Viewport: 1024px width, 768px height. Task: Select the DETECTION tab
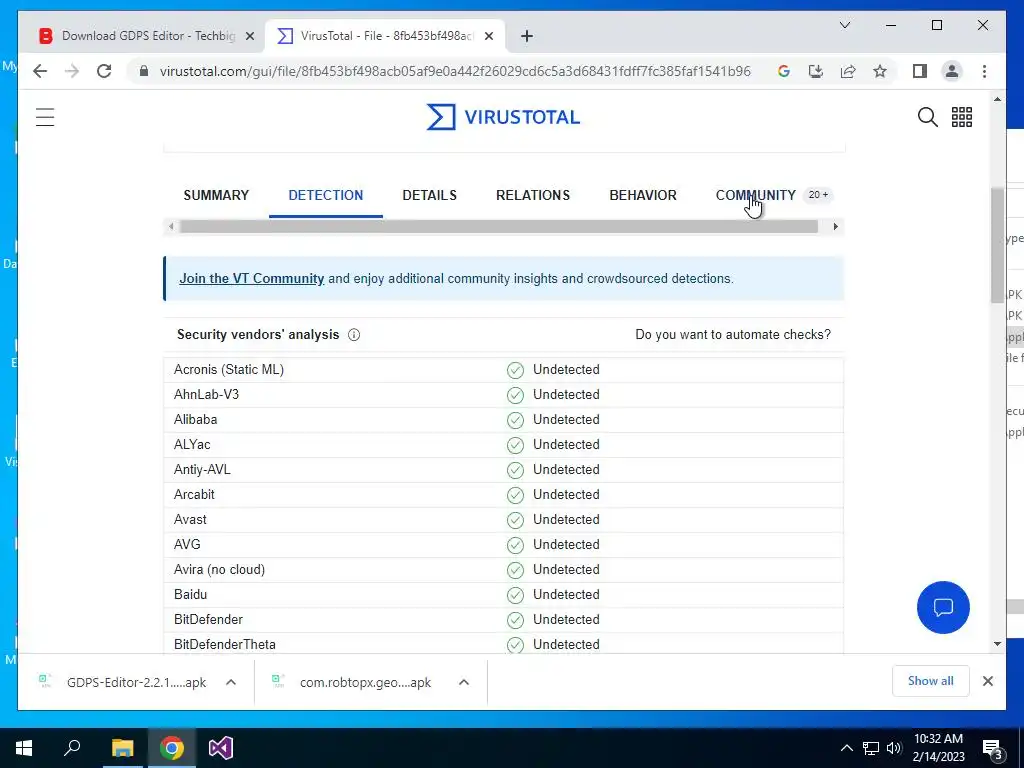coord(325,195)
